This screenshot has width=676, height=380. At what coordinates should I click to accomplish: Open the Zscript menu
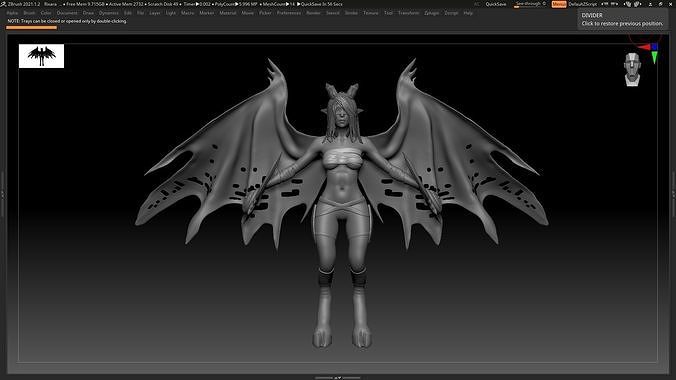451,13
